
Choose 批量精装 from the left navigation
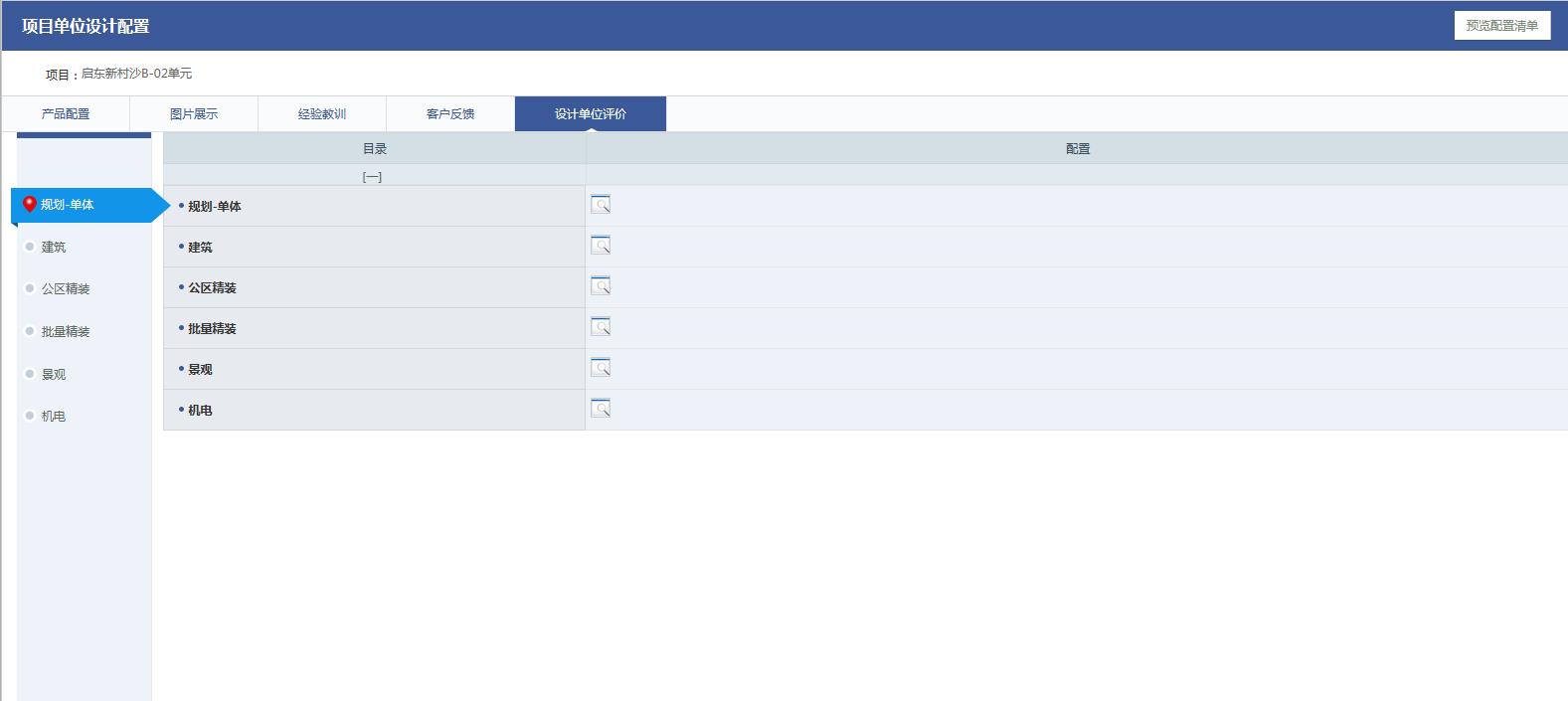coord(66,332)
